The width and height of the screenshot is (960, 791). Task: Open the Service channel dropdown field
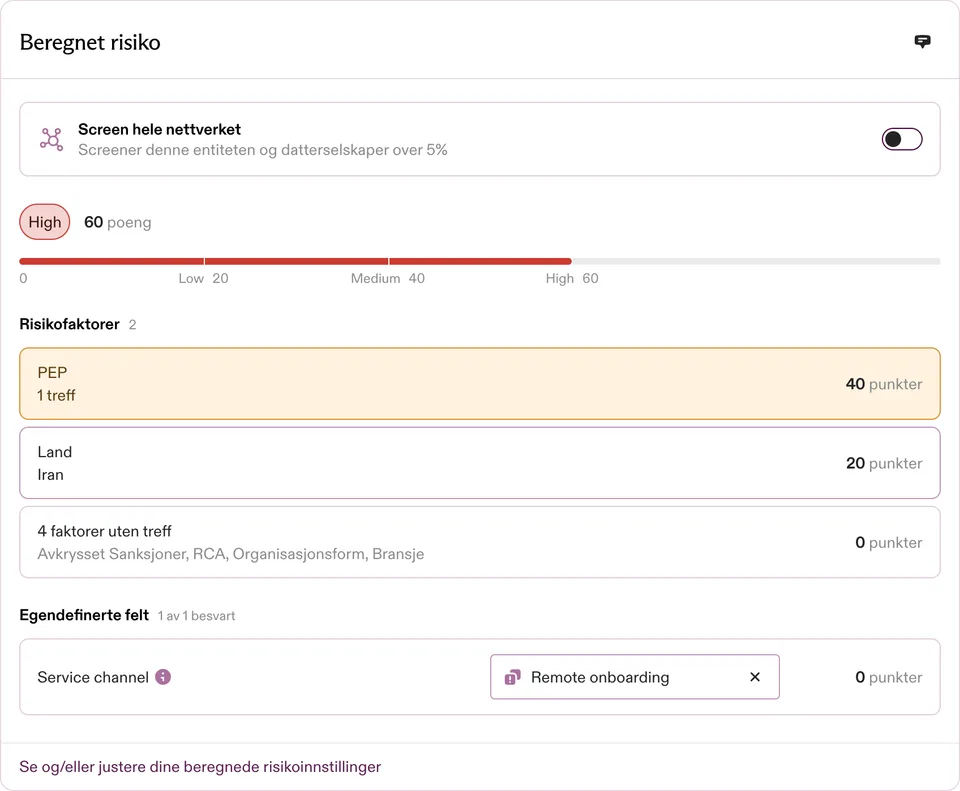[634, 677]
